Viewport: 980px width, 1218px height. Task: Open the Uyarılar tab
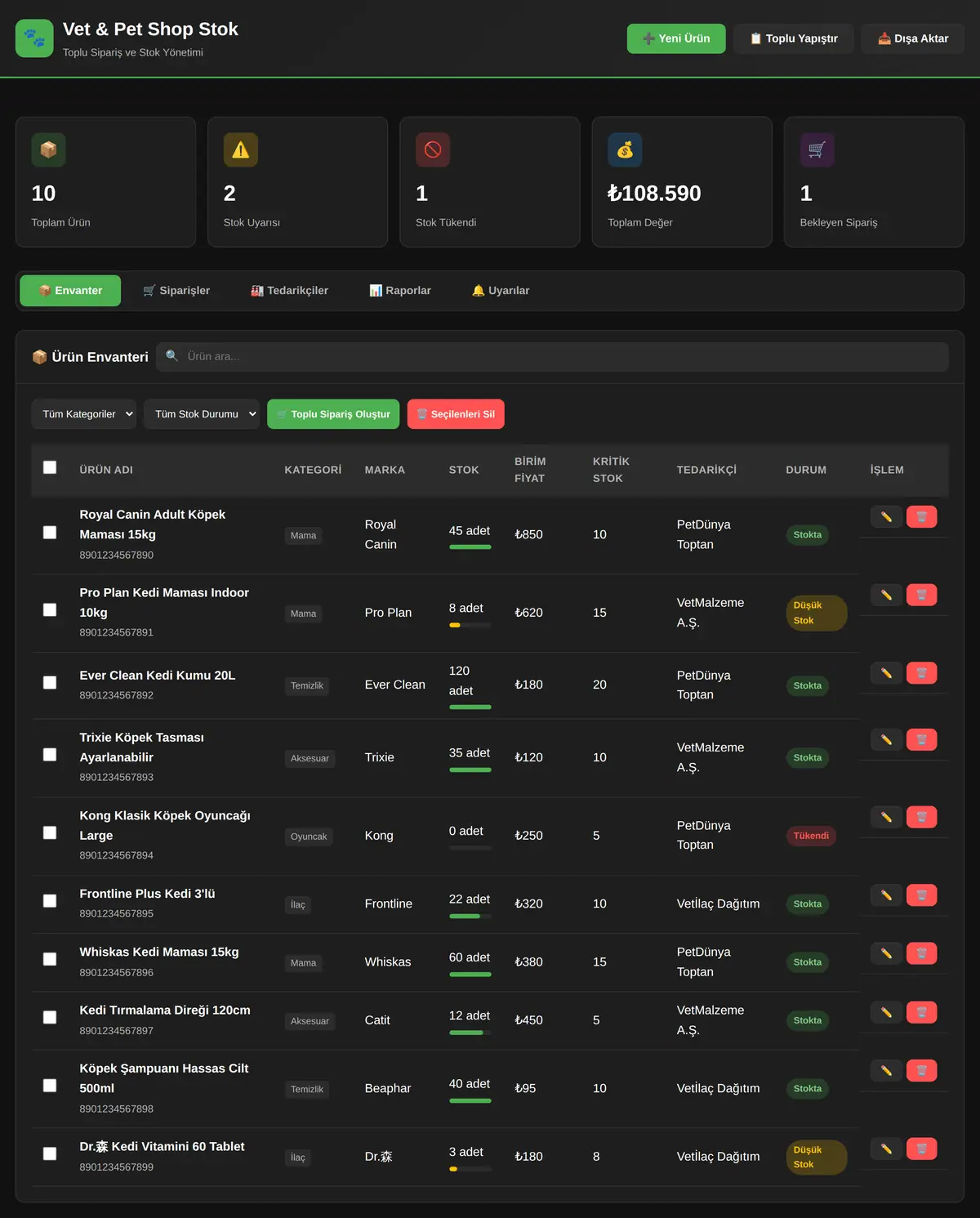coord(501,291)
